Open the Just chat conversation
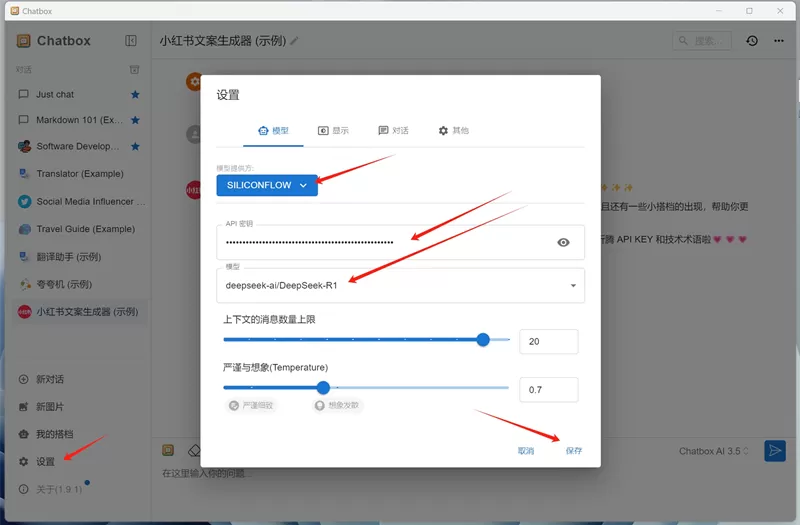Screen dimensions: 800x525 (x=79, y=94)
